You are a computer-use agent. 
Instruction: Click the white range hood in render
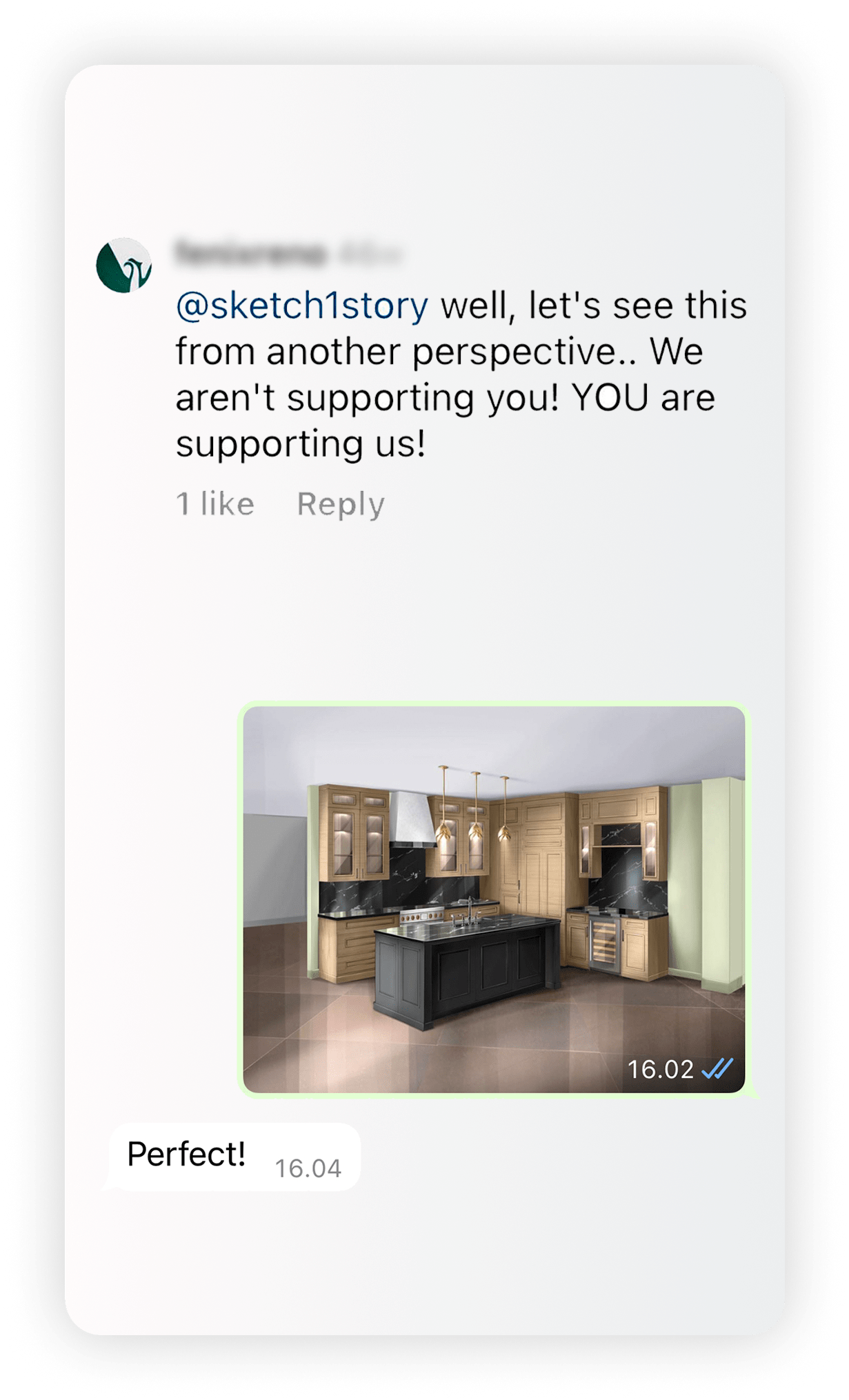[414, 819]
